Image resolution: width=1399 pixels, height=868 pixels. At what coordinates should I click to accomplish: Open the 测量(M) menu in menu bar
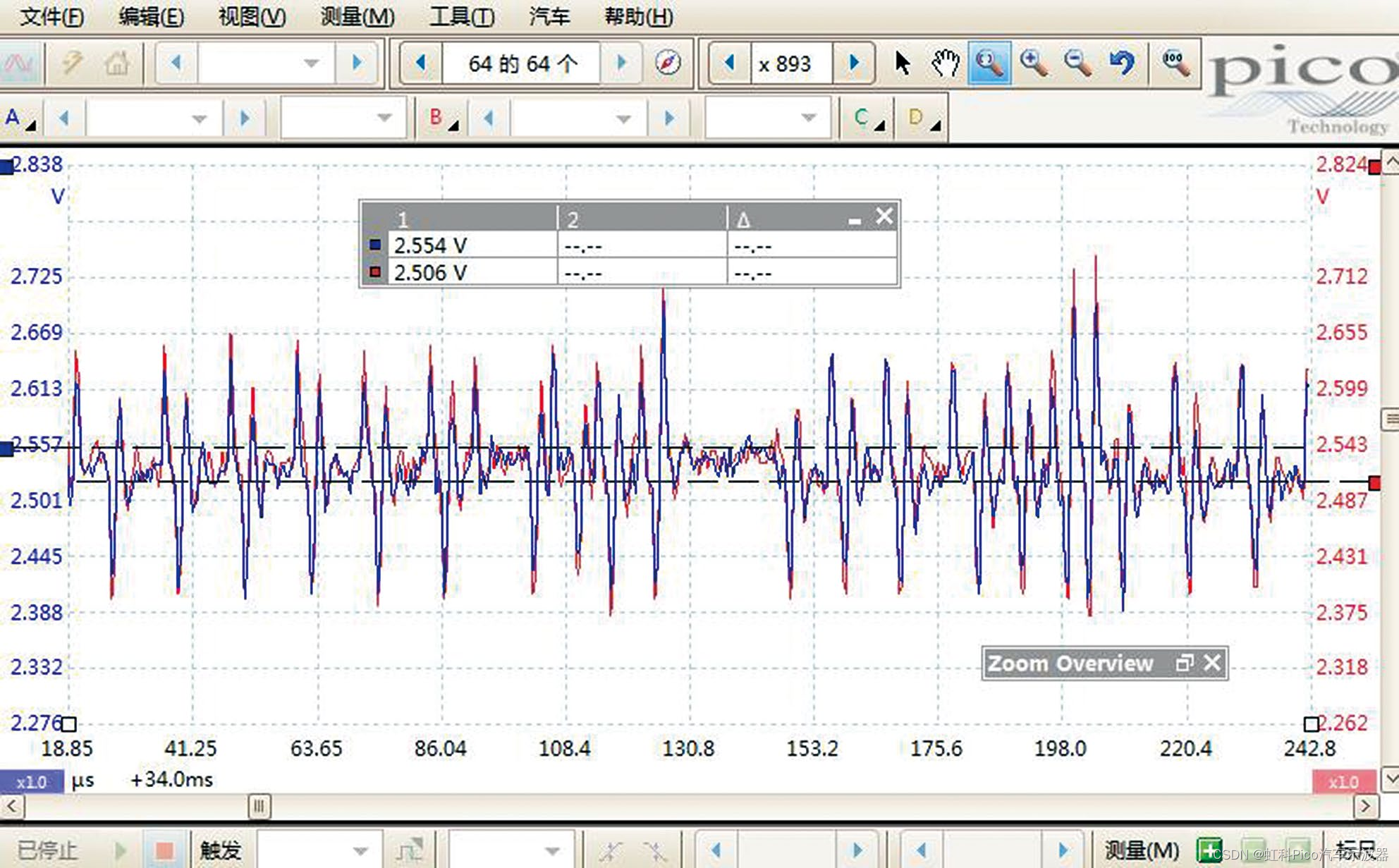[x=358, y=16]
